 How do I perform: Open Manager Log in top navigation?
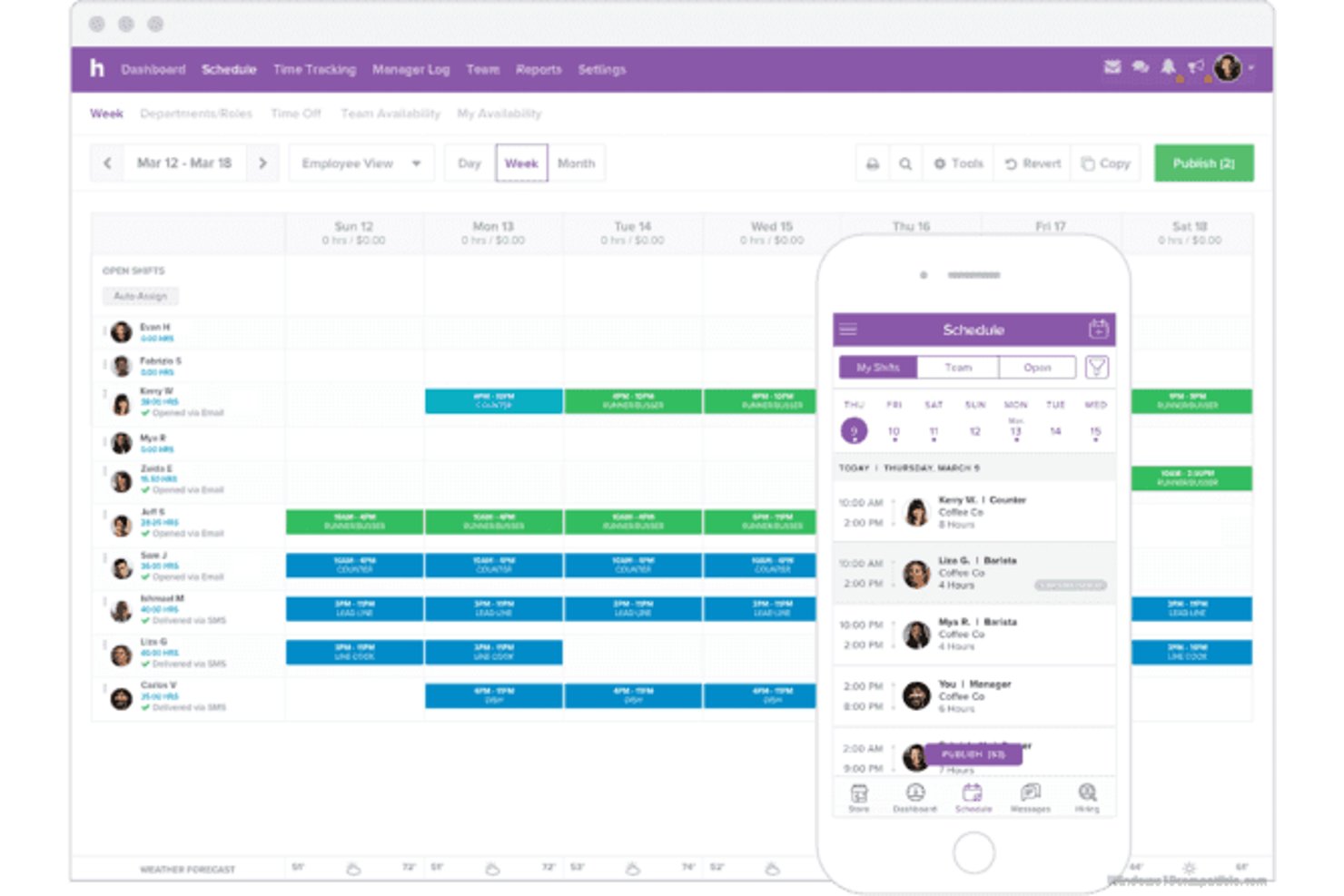[410, 69]
